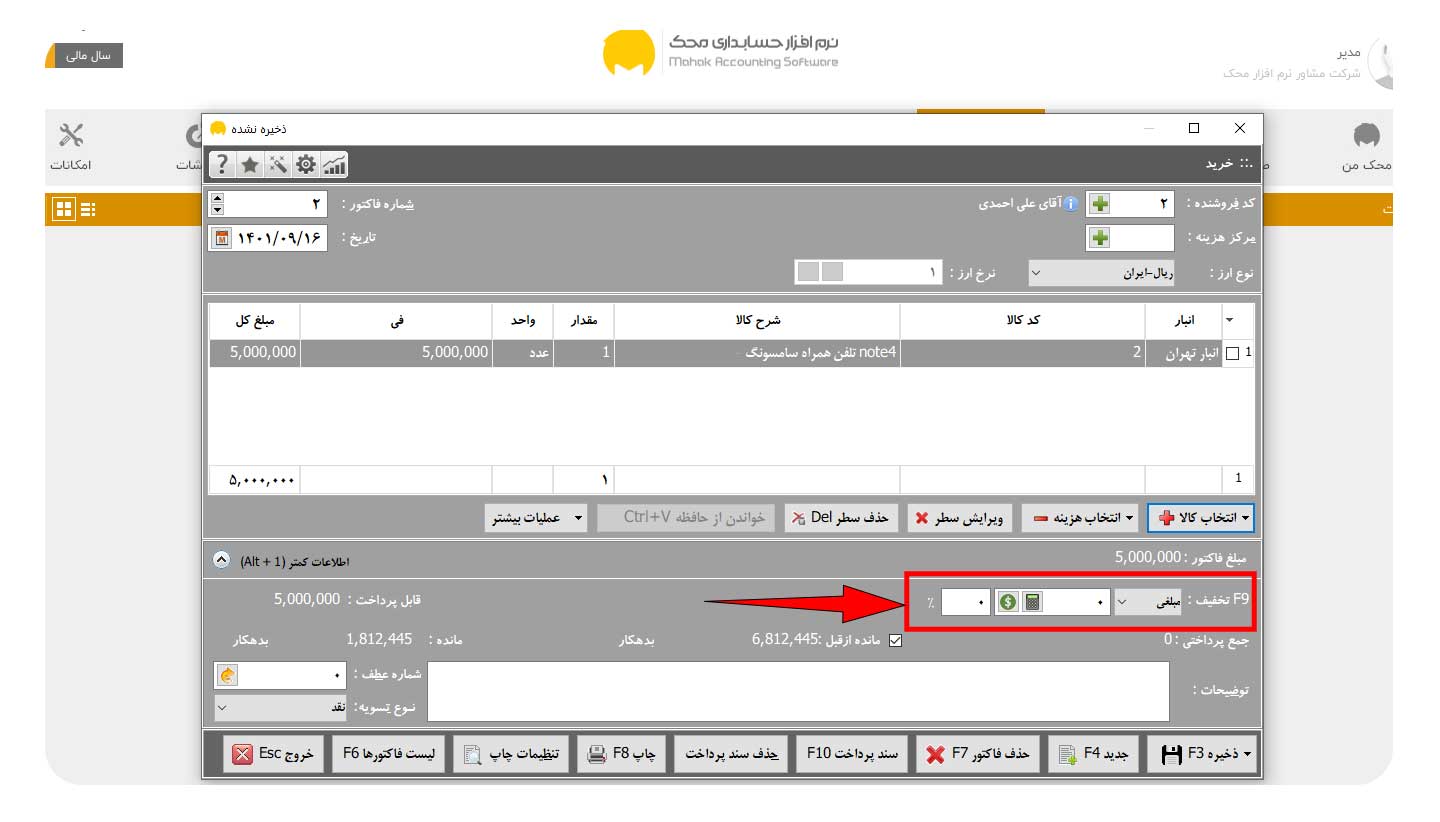Screen dimensions: 1440x822
Task: Click the green dollar icon in discount field
Action: [x=1007, y=602]
